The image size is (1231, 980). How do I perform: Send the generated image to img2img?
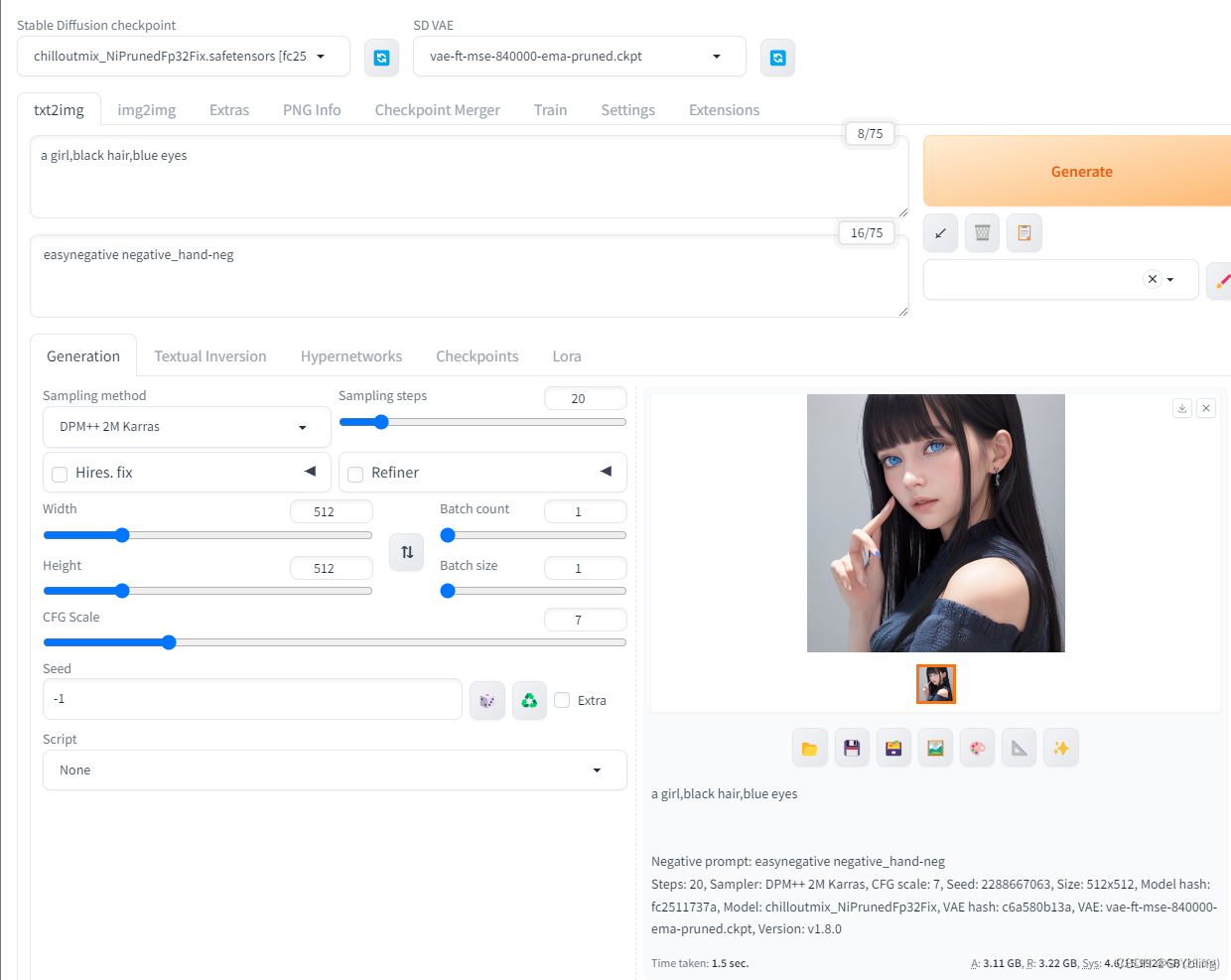(x=934, y=747)
